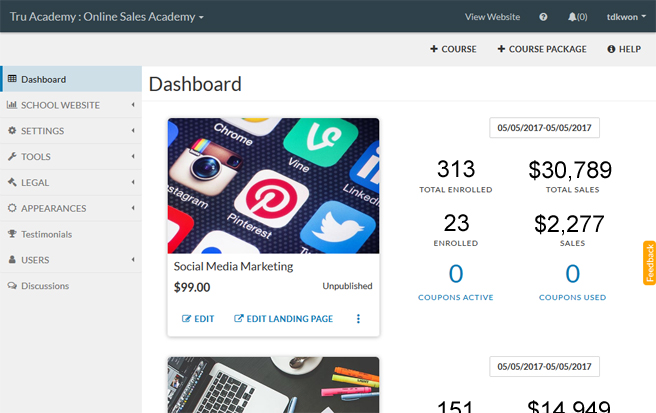The width and height of the screenshot is (656, 413).
Task: Click the Testimonials trophy icon
Action: pos(12,234)
